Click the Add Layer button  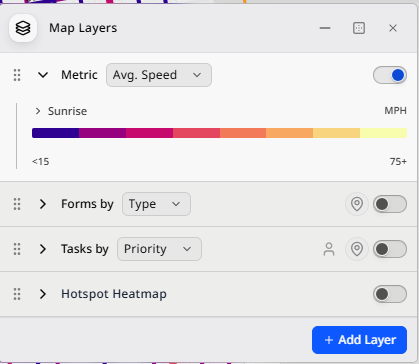coord(359,340)
